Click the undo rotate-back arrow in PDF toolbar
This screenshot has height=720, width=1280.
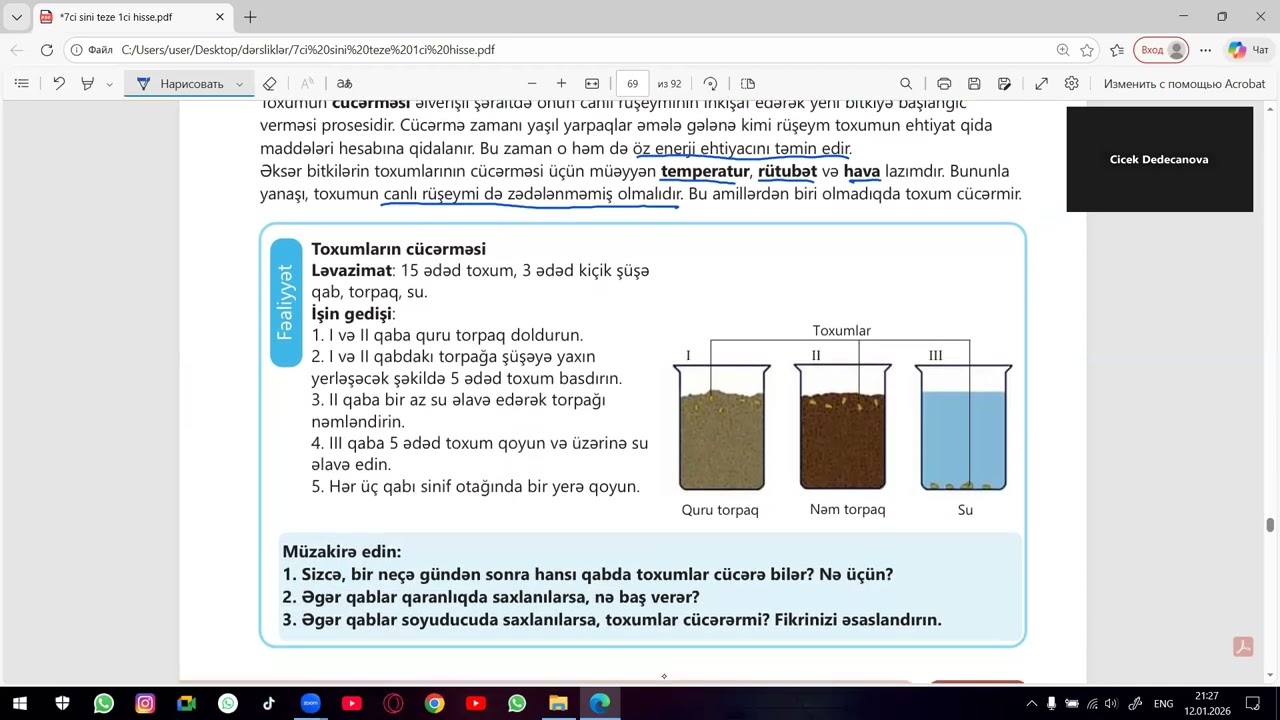59,84
